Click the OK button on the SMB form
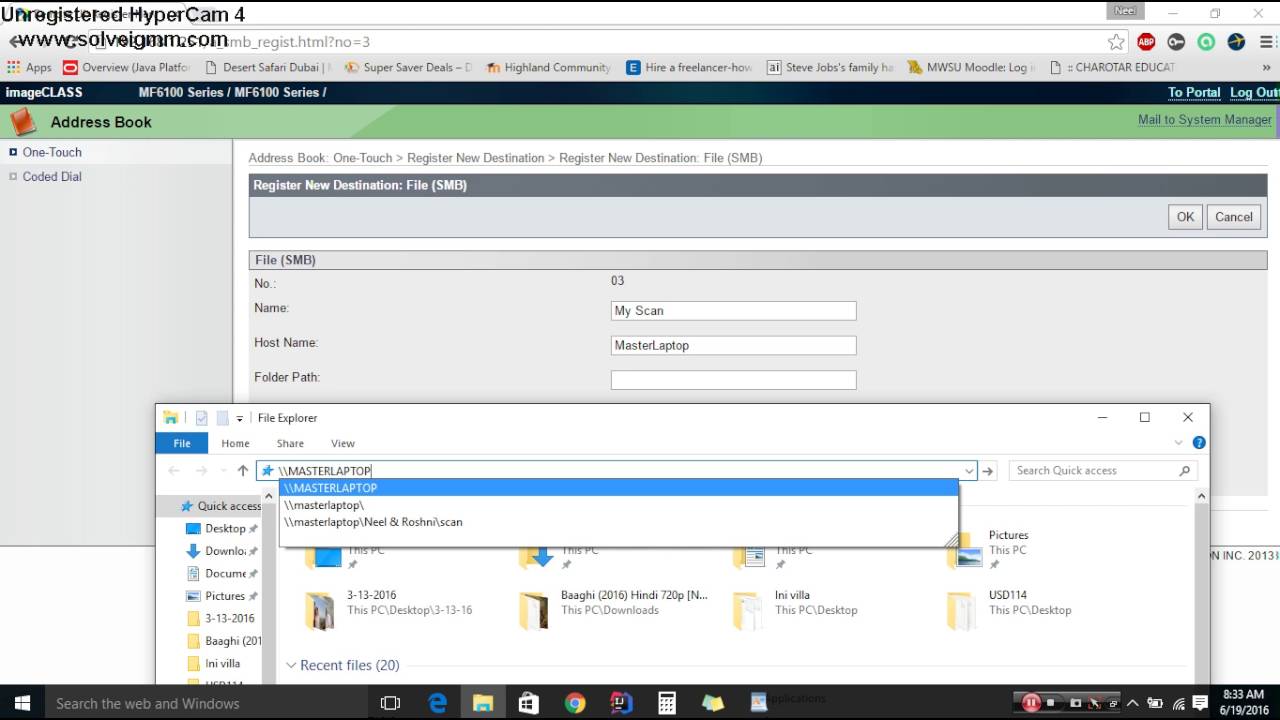 tap(1185, 217)
